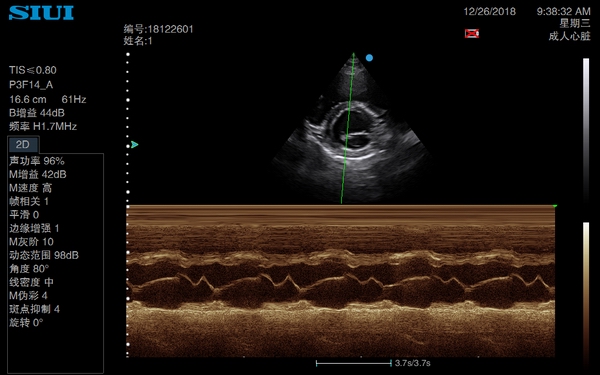Image resolution: width=600 pixels, height=375 pixels.
Task: Select the 2D tab
Action: pyautogui.click(x=23, y=144)
